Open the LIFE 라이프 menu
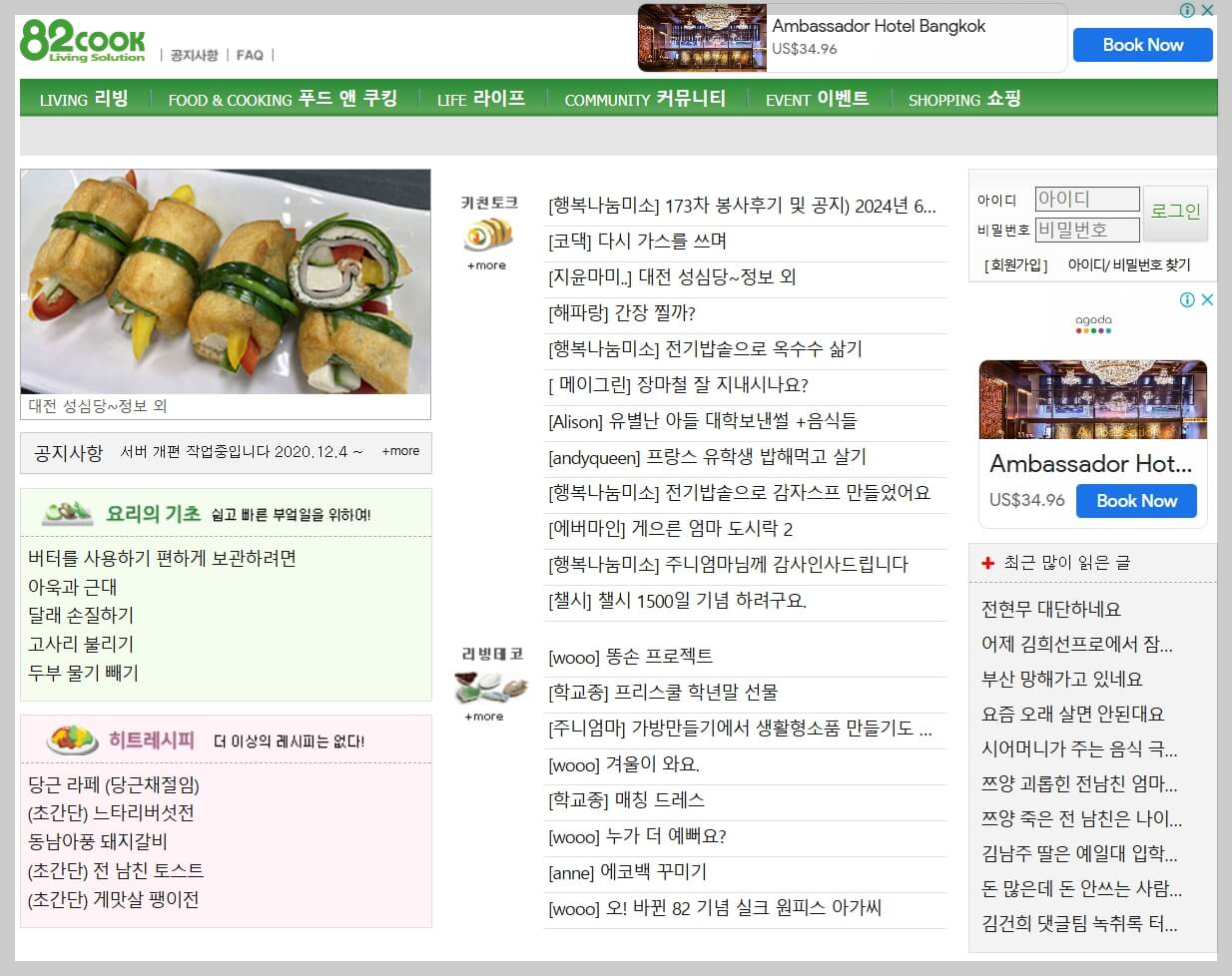1232x976 pixels. click(481, 99)
